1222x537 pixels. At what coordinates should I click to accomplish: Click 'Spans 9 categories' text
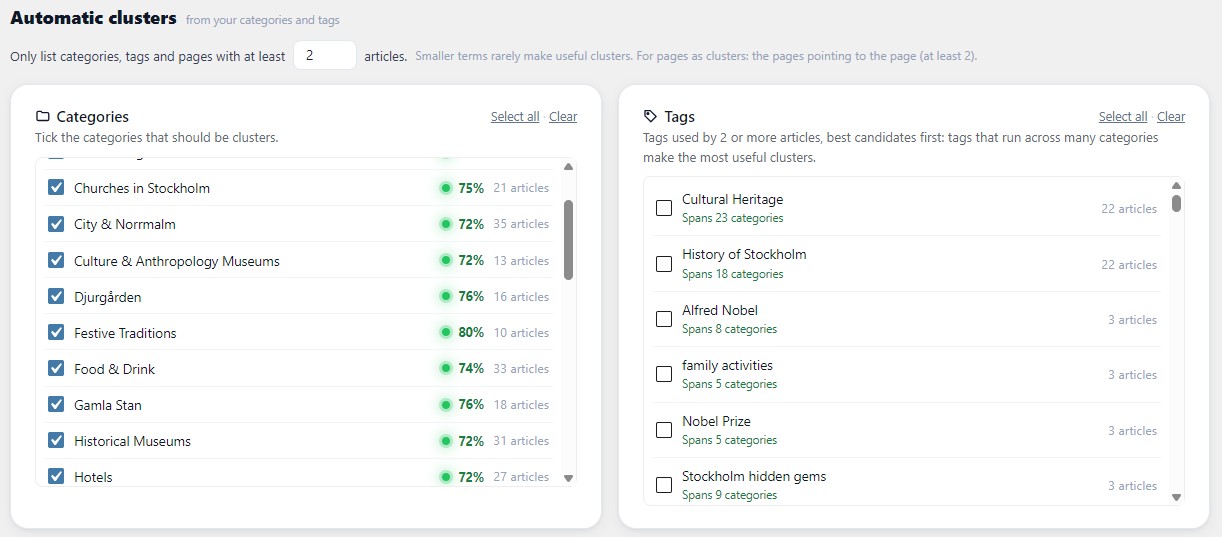[x=730, y=495]
